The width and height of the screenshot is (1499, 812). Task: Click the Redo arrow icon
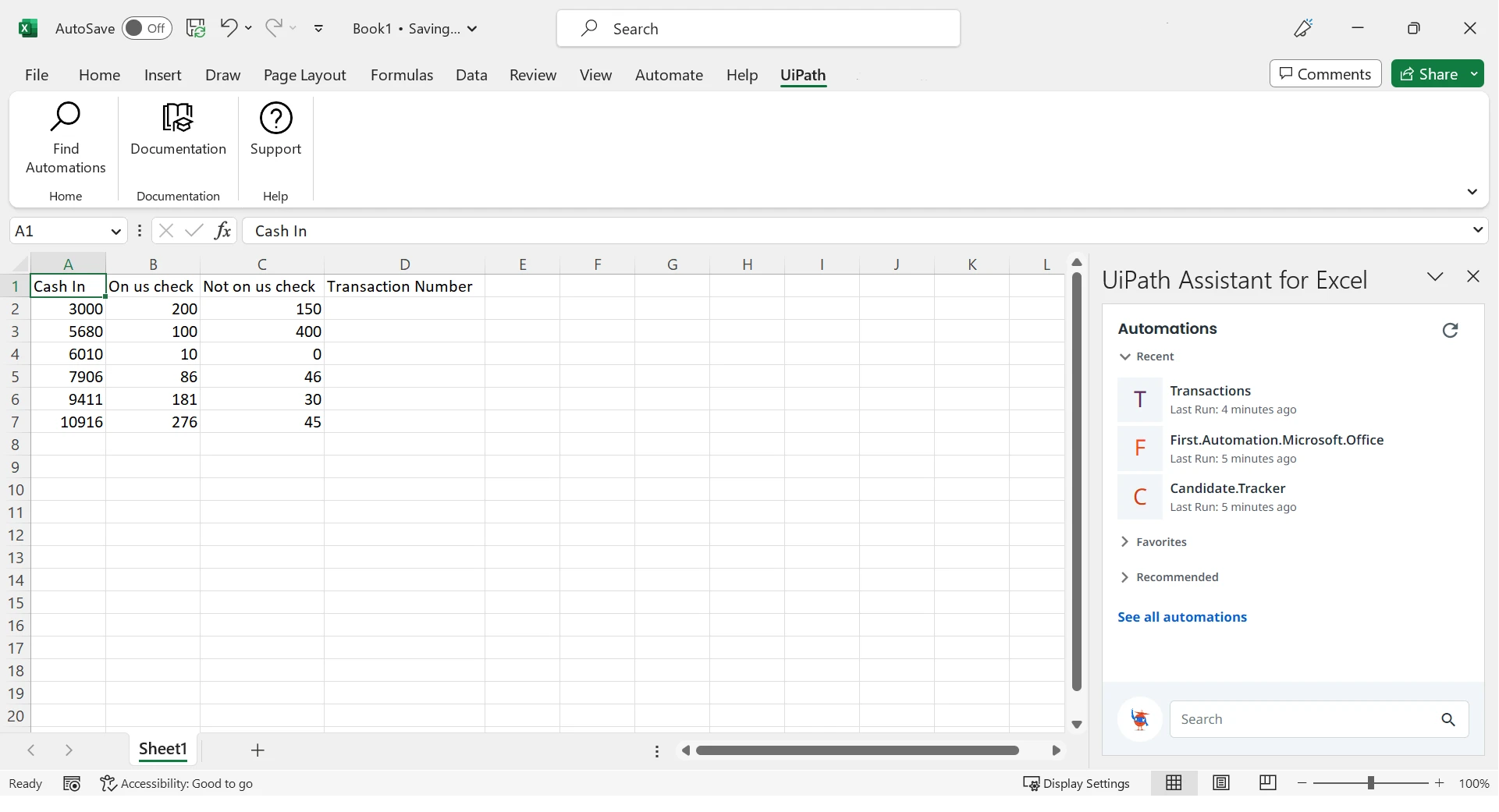point(273,28)
